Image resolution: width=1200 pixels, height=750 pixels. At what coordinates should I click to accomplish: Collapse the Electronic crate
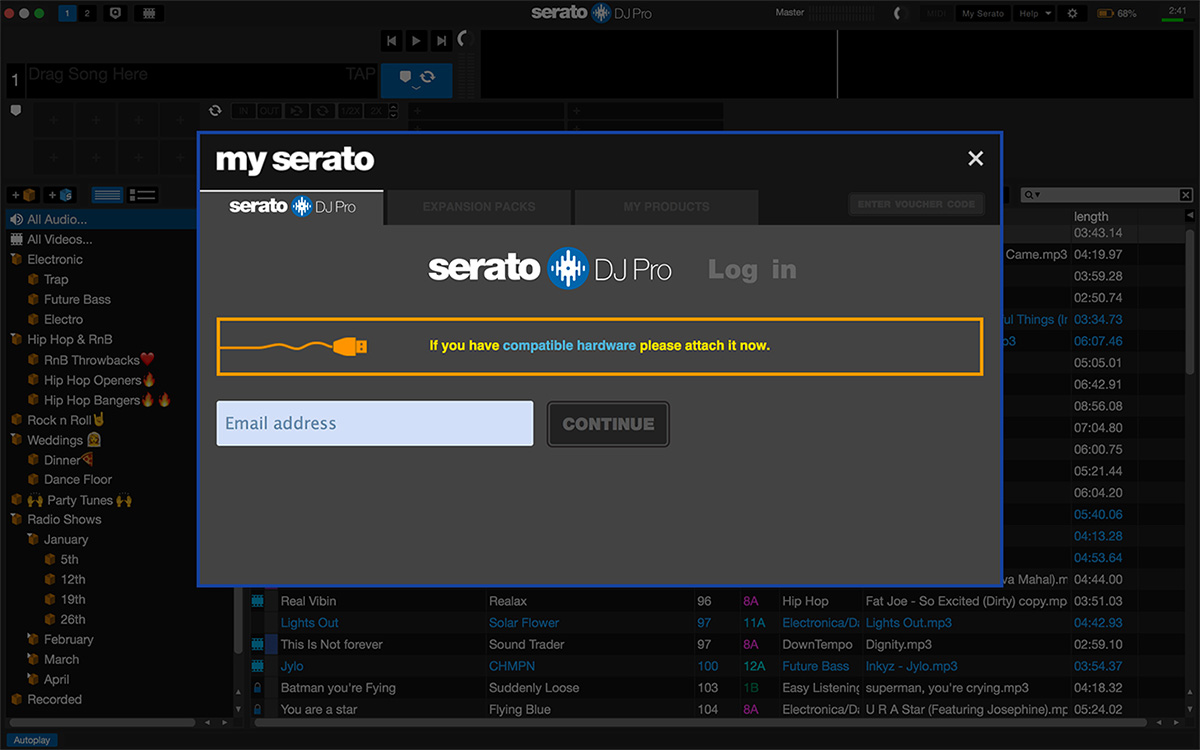[x=16, y=259]
